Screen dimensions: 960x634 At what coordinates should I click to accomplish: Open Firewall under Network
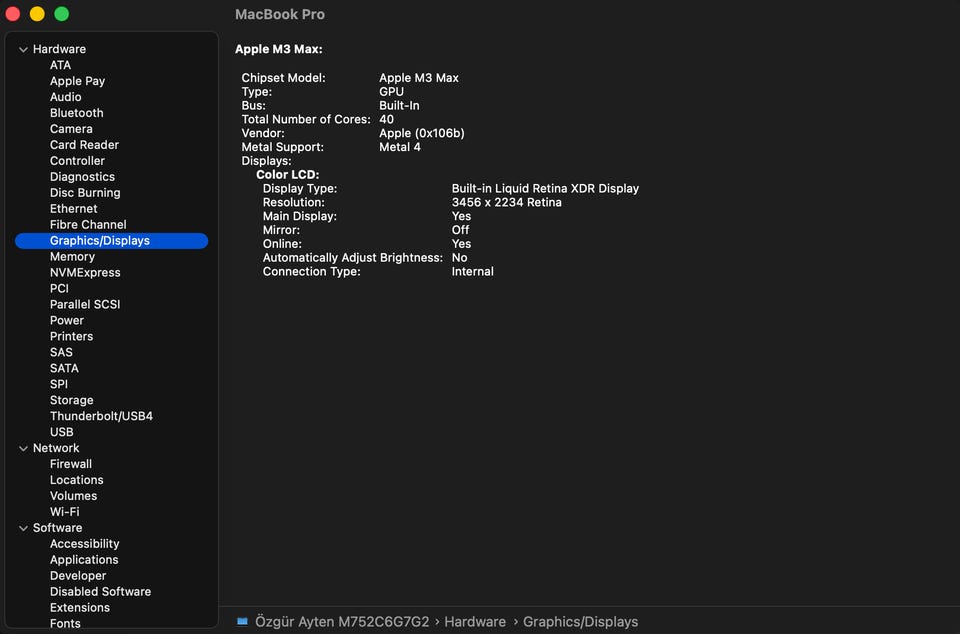(70, 464)
